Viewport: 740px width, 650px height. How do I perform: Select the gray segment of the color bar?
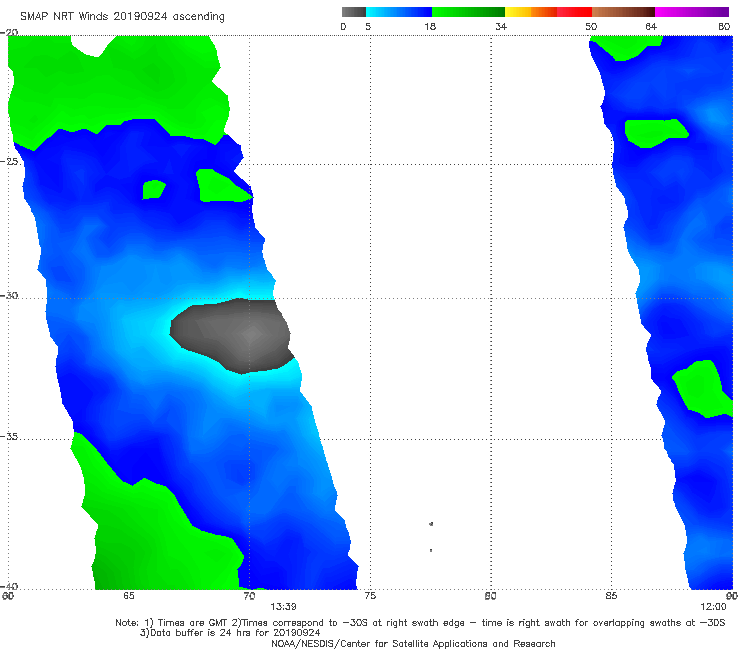tap(354, 12)
